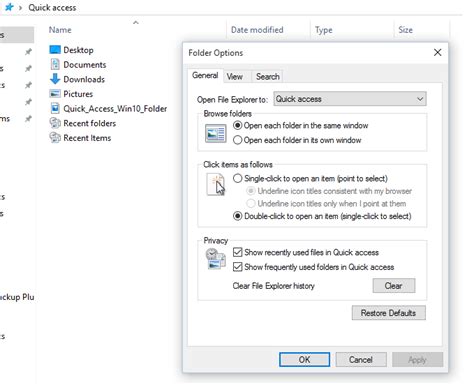
Task: Sort by the Date modified column header
Action: [x=257, y=30]
